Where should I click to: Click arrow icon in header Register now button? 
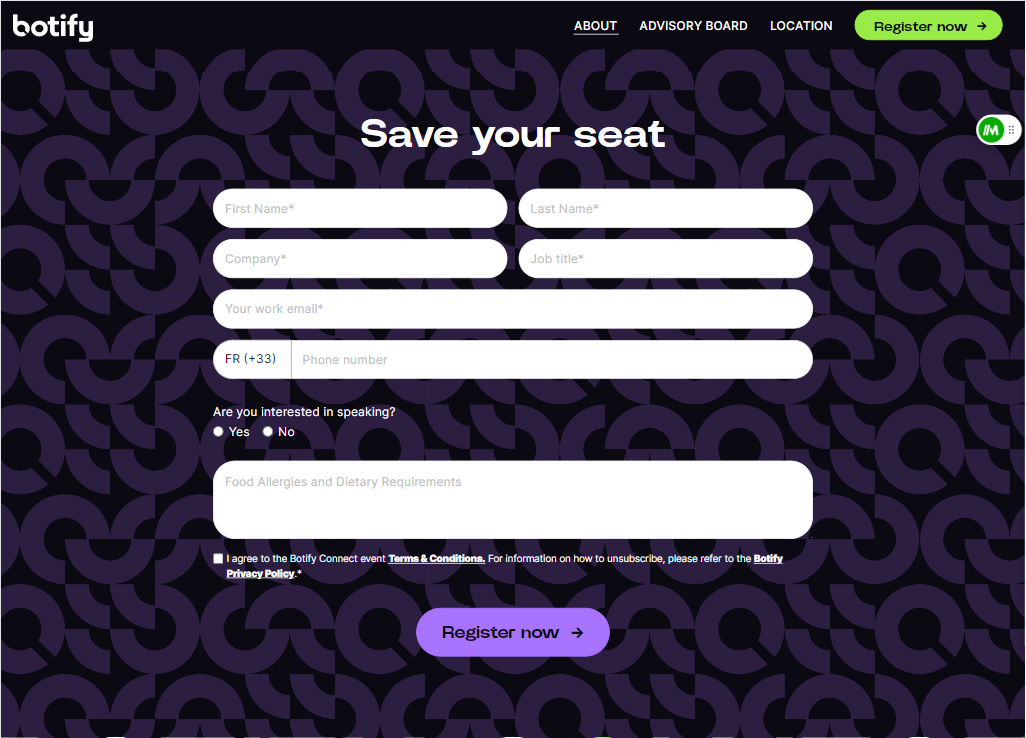[x=982, y=26]
